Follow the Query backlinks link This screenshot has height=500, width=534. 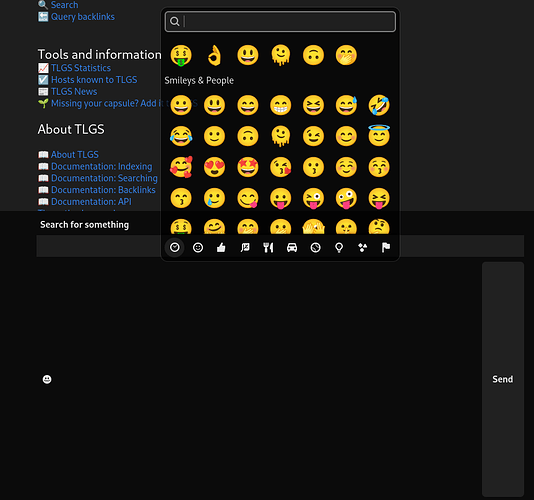83,17
